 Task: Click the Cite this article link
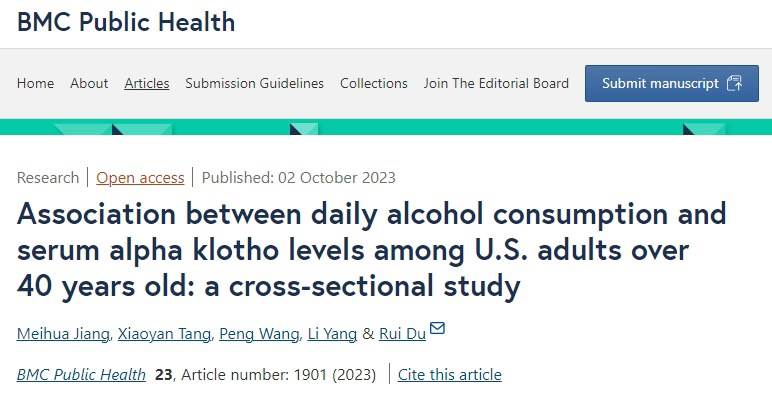coord(450,375)
